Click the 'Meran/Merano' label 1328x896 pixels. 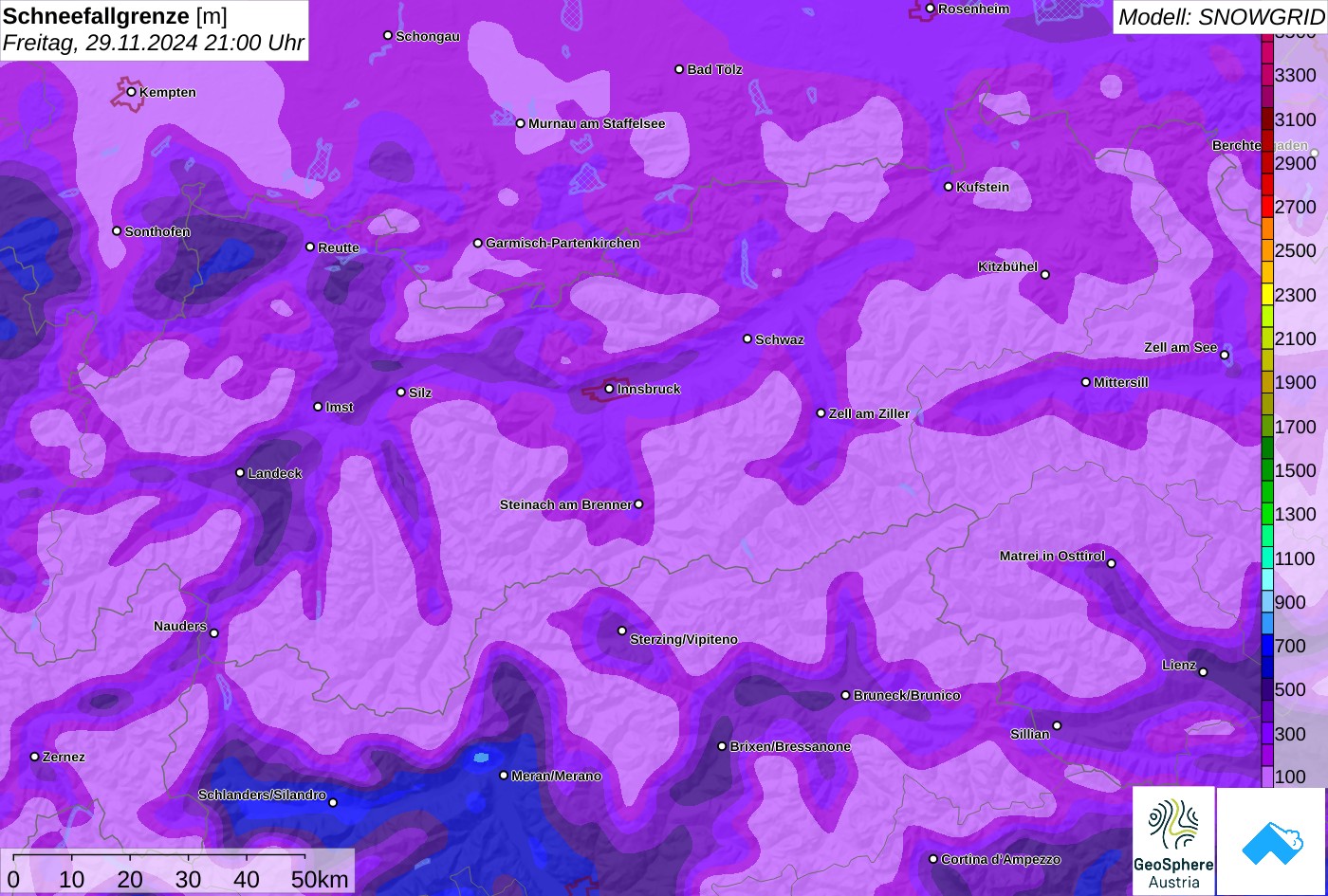tap(556, 776)
